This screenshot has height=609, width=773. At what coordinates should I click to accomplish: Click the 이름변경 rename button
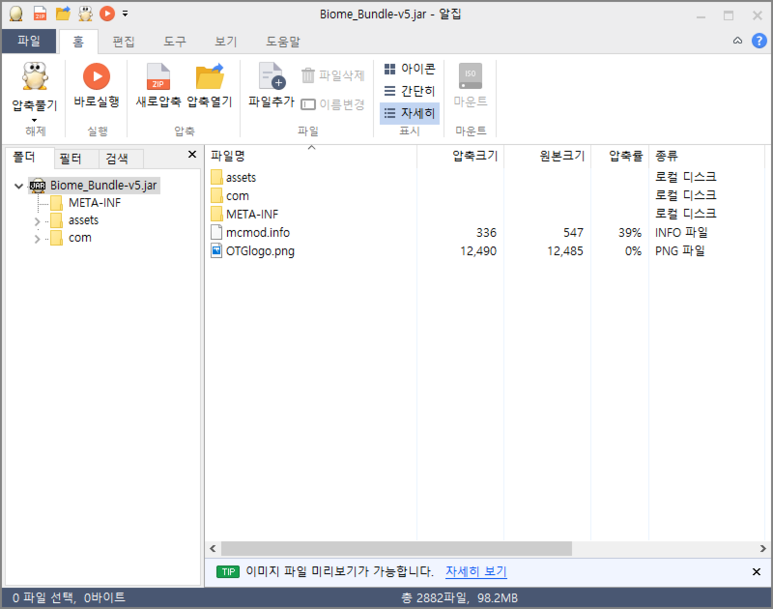(333, 104)
